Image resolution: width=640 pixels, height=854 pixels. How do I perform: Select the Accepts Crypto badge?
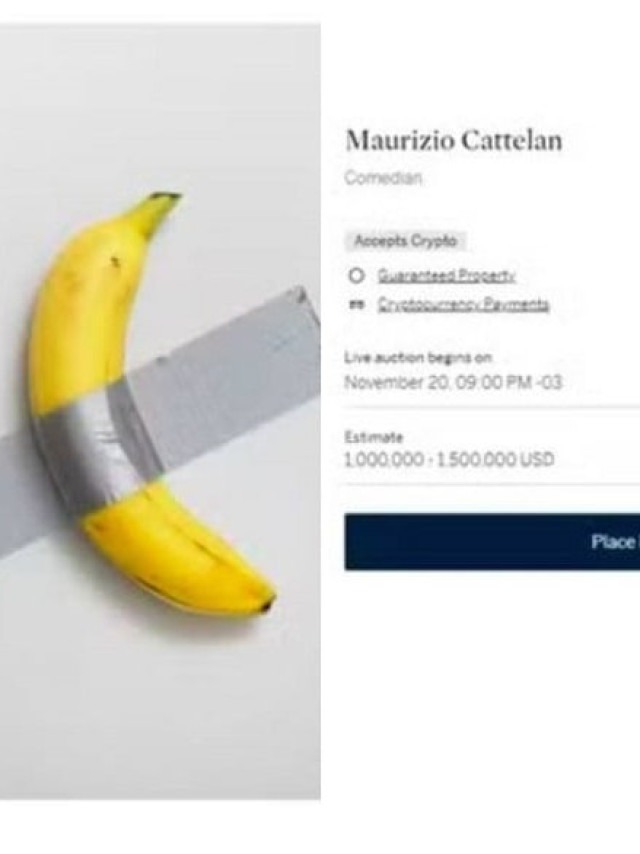pos(405,241)
